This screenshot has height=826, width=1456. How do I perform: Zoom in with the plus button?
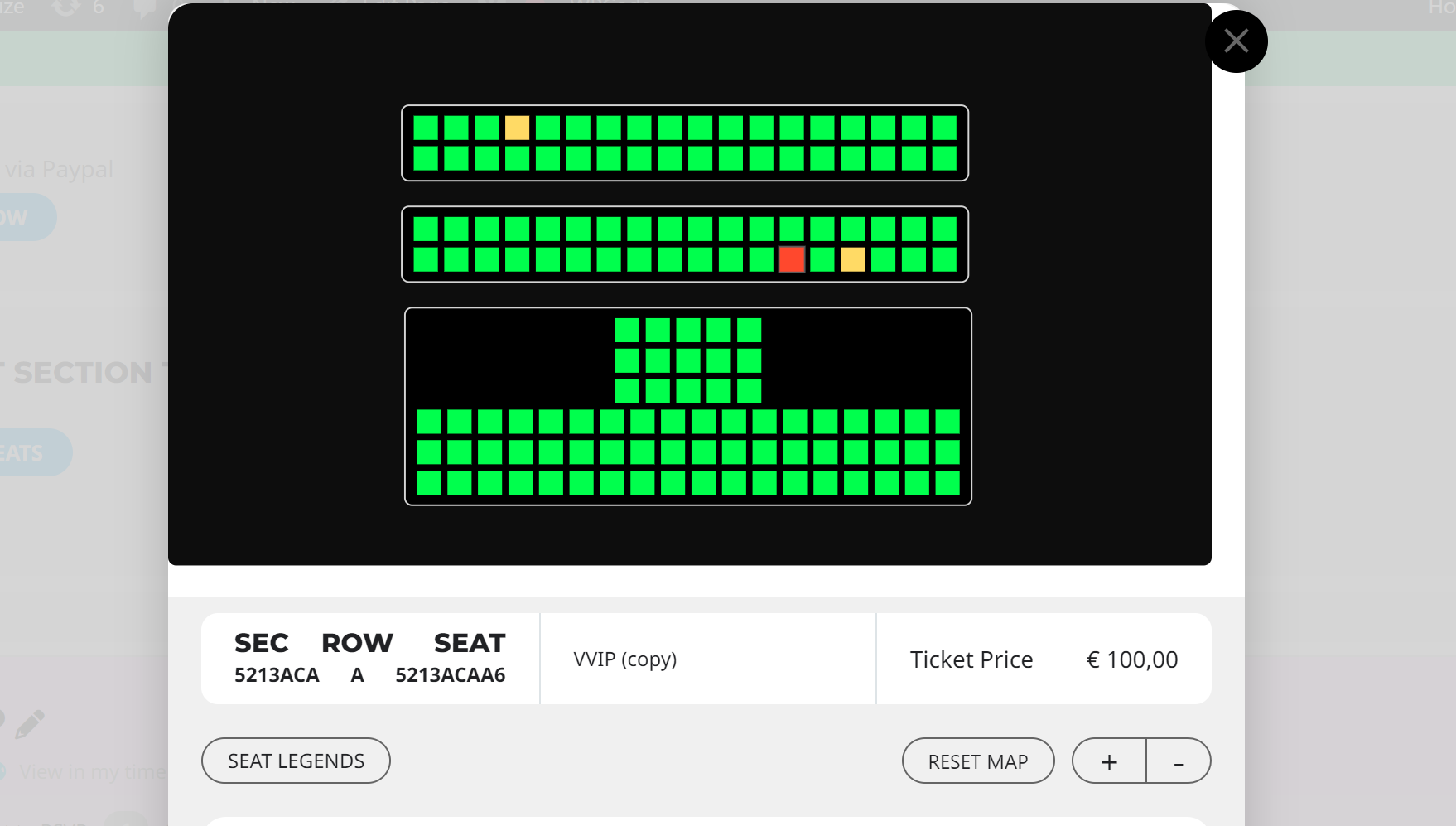[1109, 761]
